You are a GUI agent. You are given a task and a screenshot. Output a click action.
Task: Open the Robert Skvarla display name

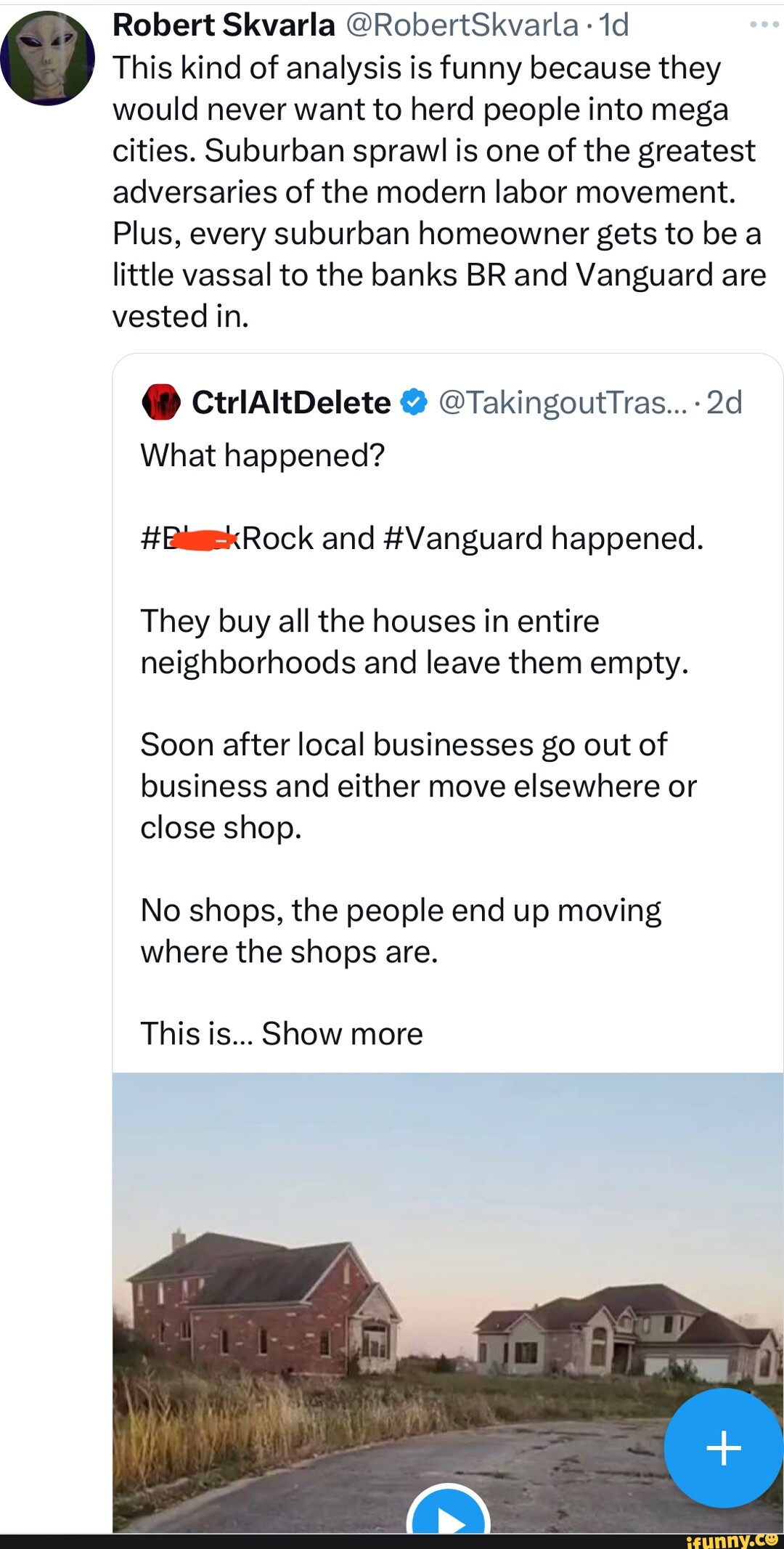[224, 25]
